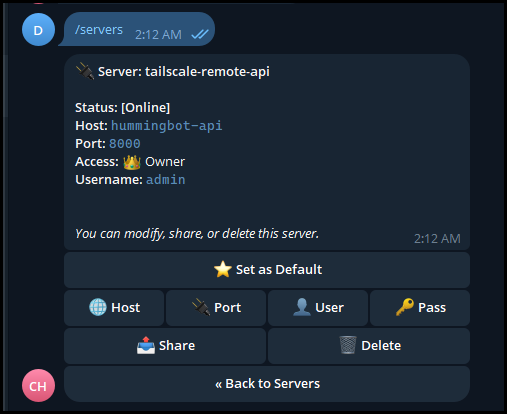Click the italic modify, share, or delete note
Viewport: 507px width, 414px height.
[197, 234]
